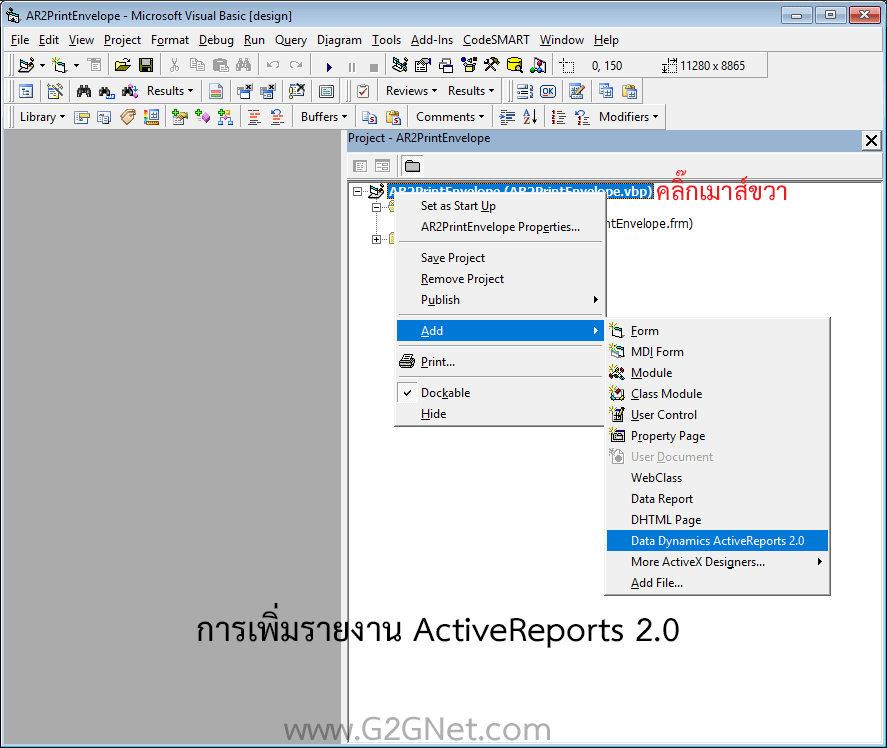Open AR2PrintEnvelope Properties from context menu

click(501, 227)
